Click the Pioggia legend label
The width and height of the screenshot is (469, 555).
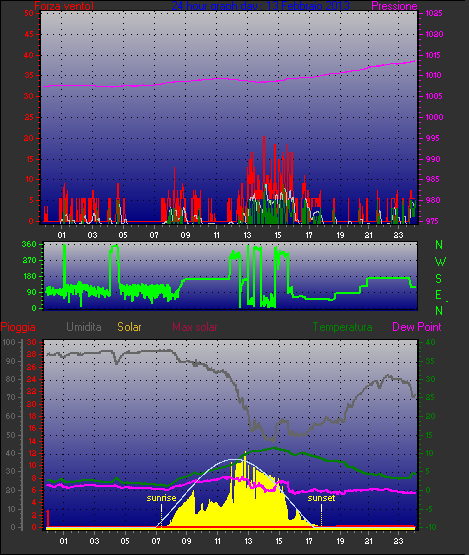click(18, 327)
